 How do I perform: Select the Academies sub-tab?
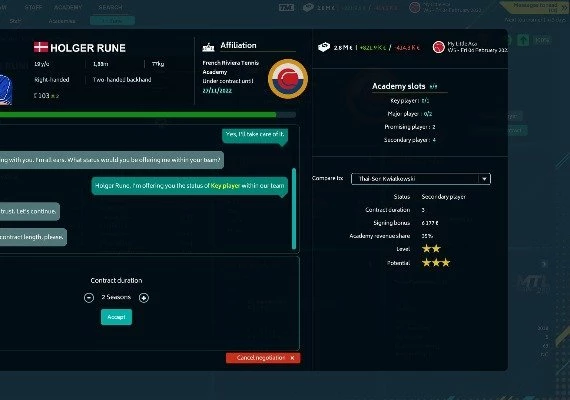62,21
